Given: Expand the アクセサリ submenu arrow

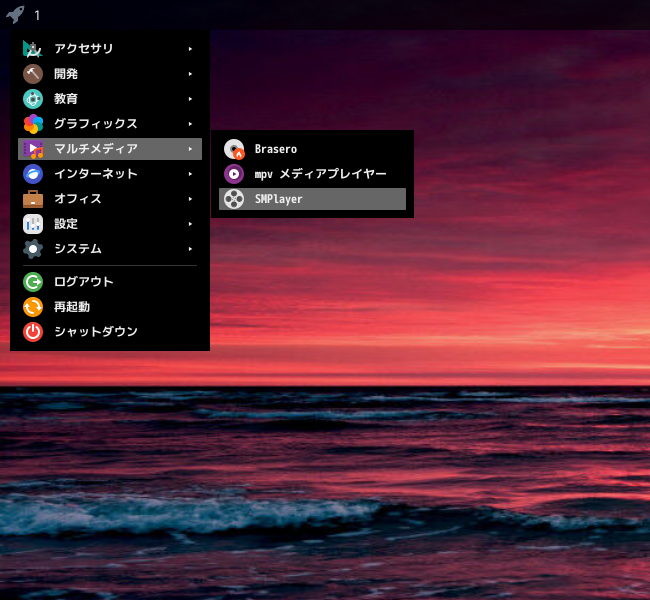Looking at the screenshot, I should point(190,49).
